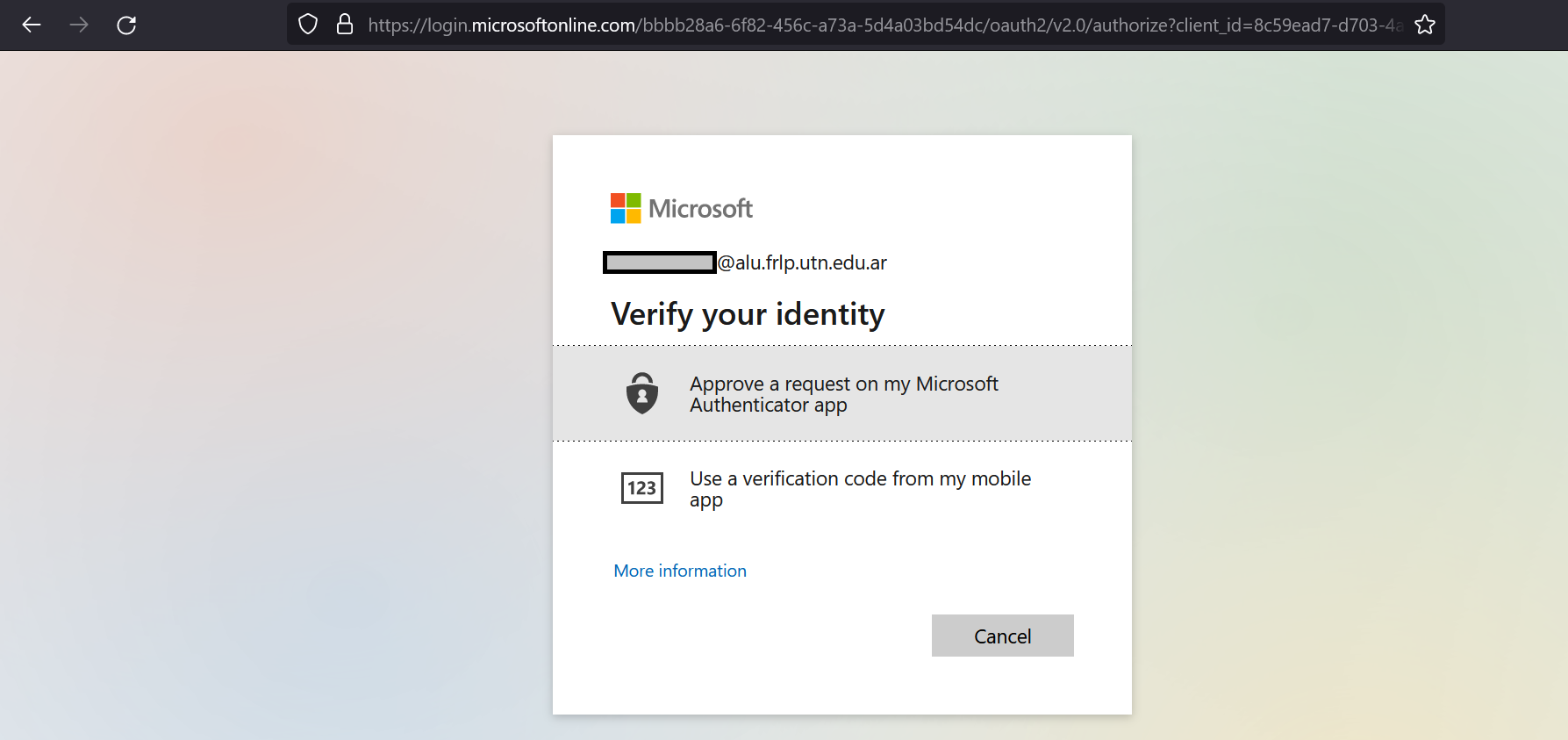Select Use a verification code from mobile app

pyautogui.click(x=842, y=489)
